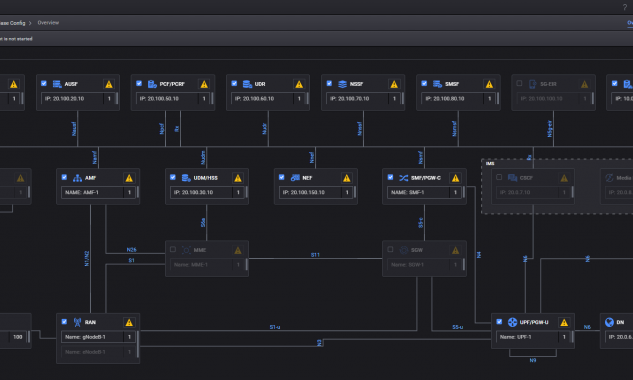
Task: Click the S11 interface label
Action: [315, 255]
